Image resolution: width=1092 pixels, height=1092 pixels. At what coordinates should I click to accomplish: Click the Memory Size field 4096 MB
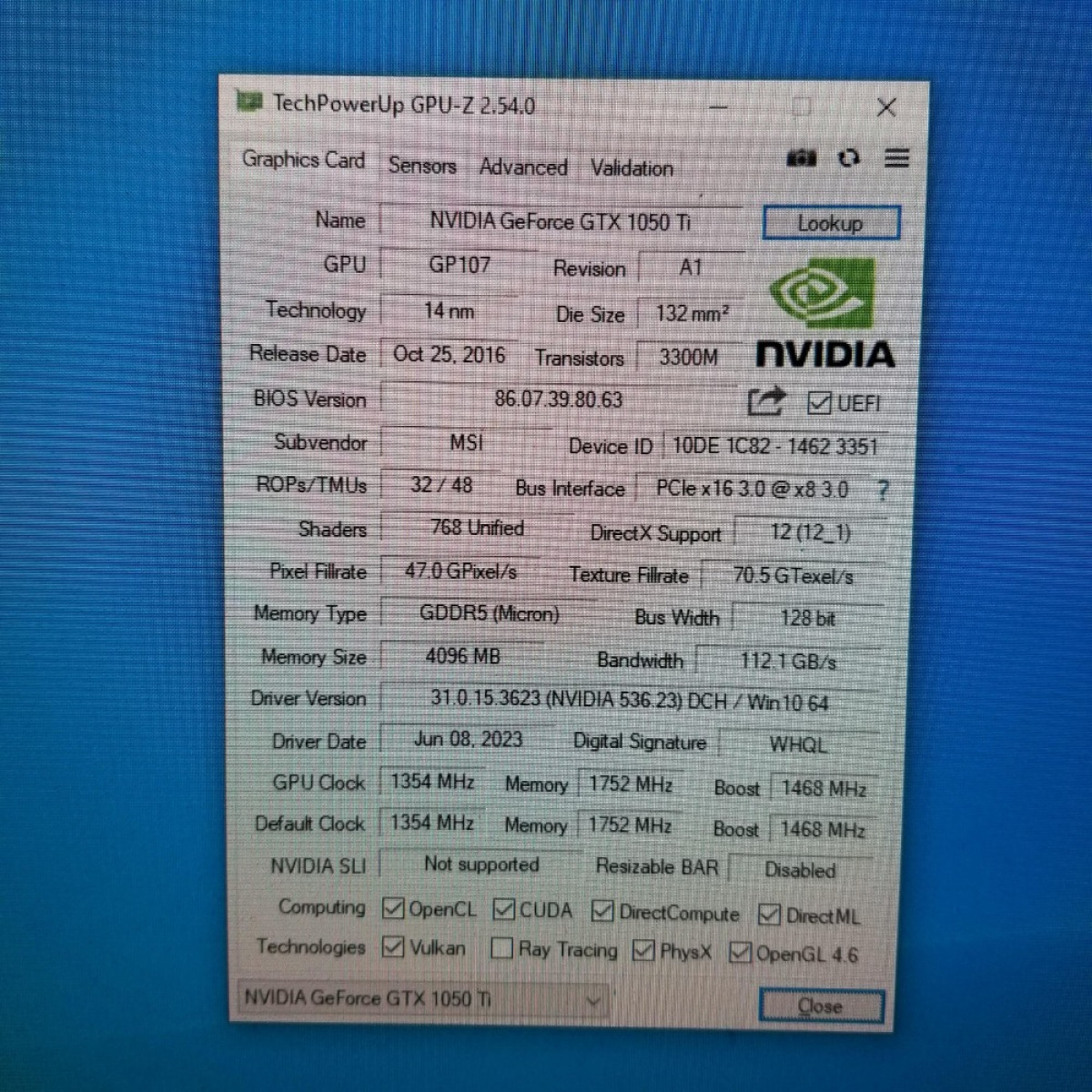[462, 656]
